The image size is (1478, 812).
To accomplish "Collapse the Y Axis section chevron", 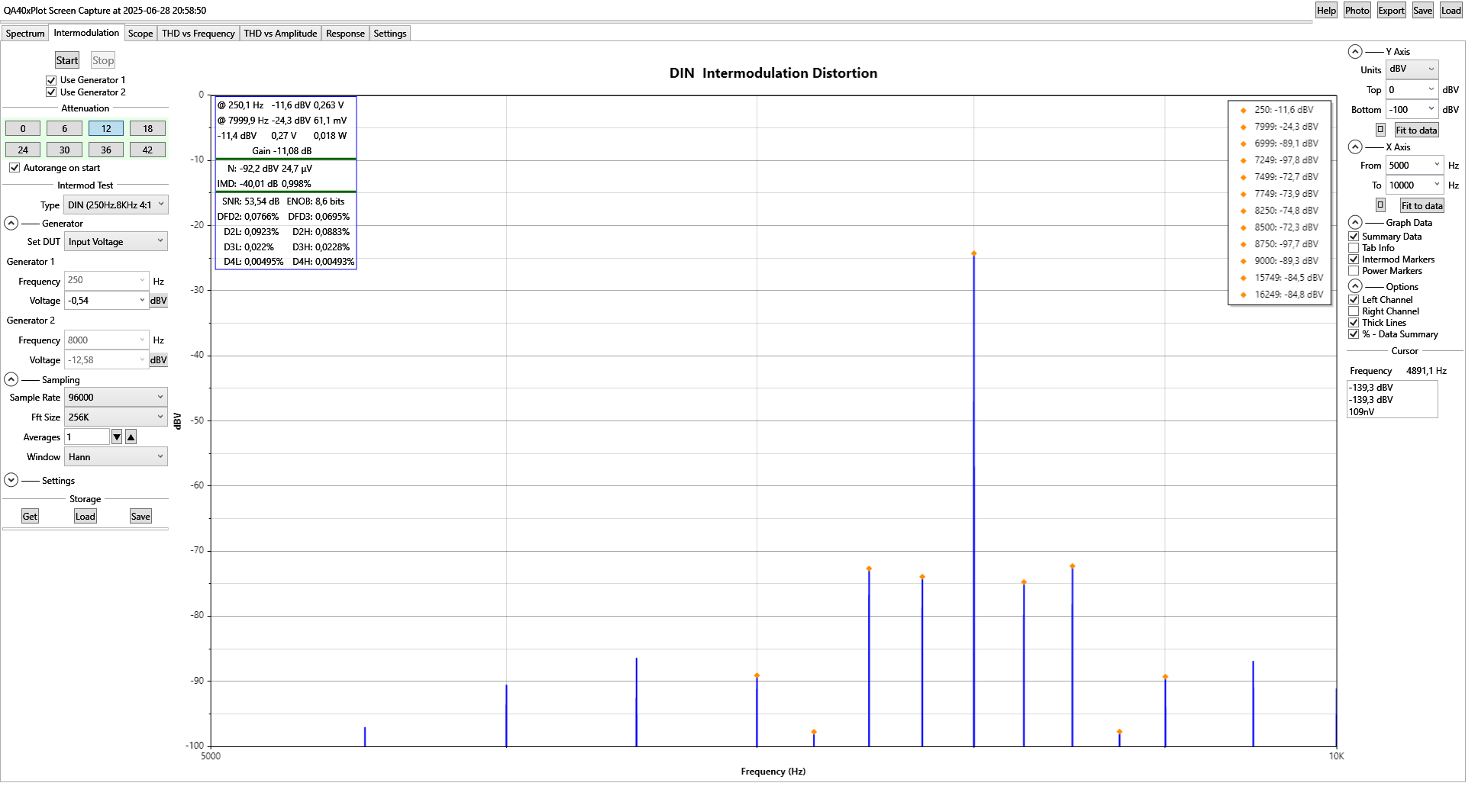I will 1355,51.
